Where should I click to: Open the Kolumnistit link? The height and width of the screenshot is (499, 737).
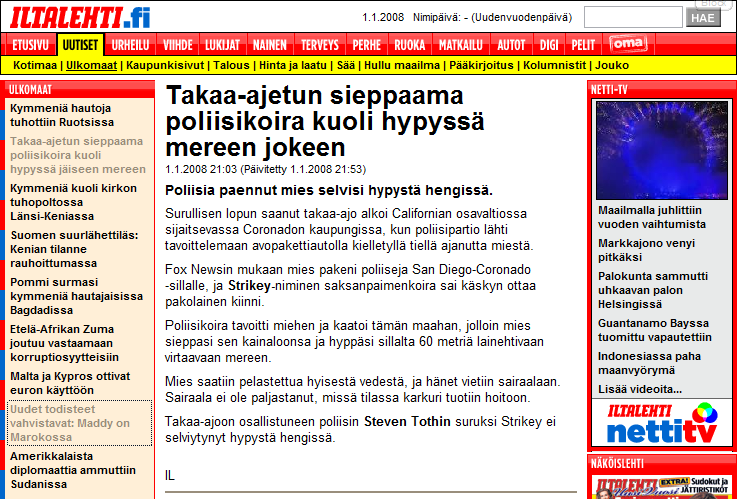[x=555, y=65]
